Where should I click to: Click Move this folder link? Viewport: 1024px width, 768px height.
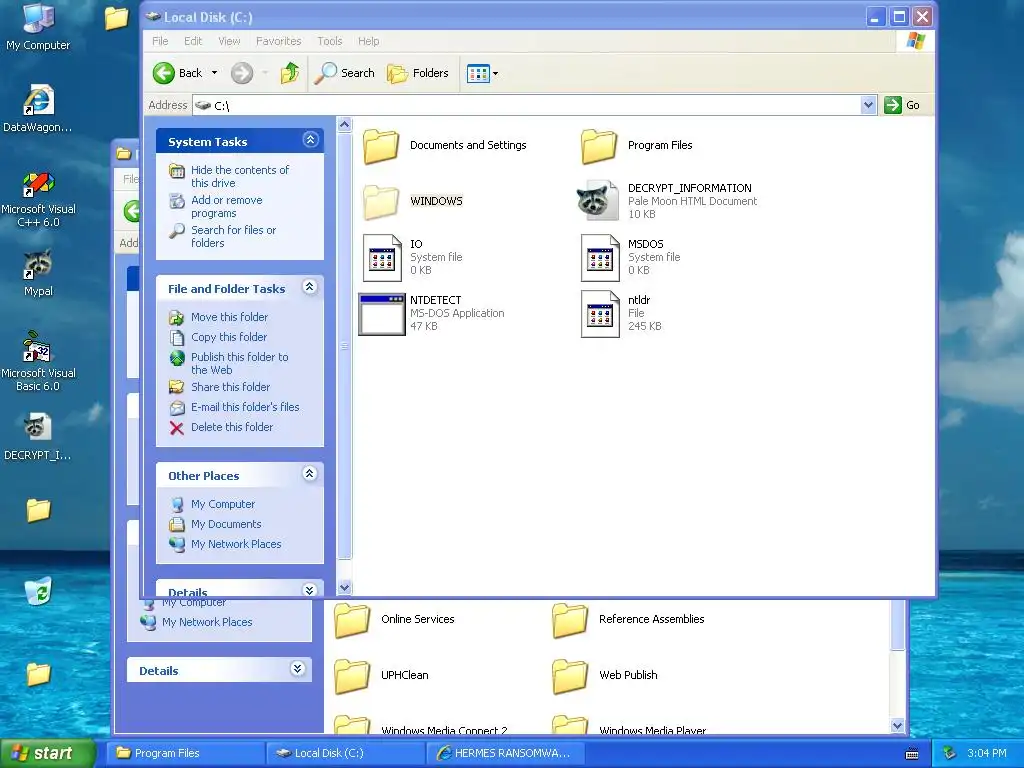pyautogui.click(x=229, y=317)
